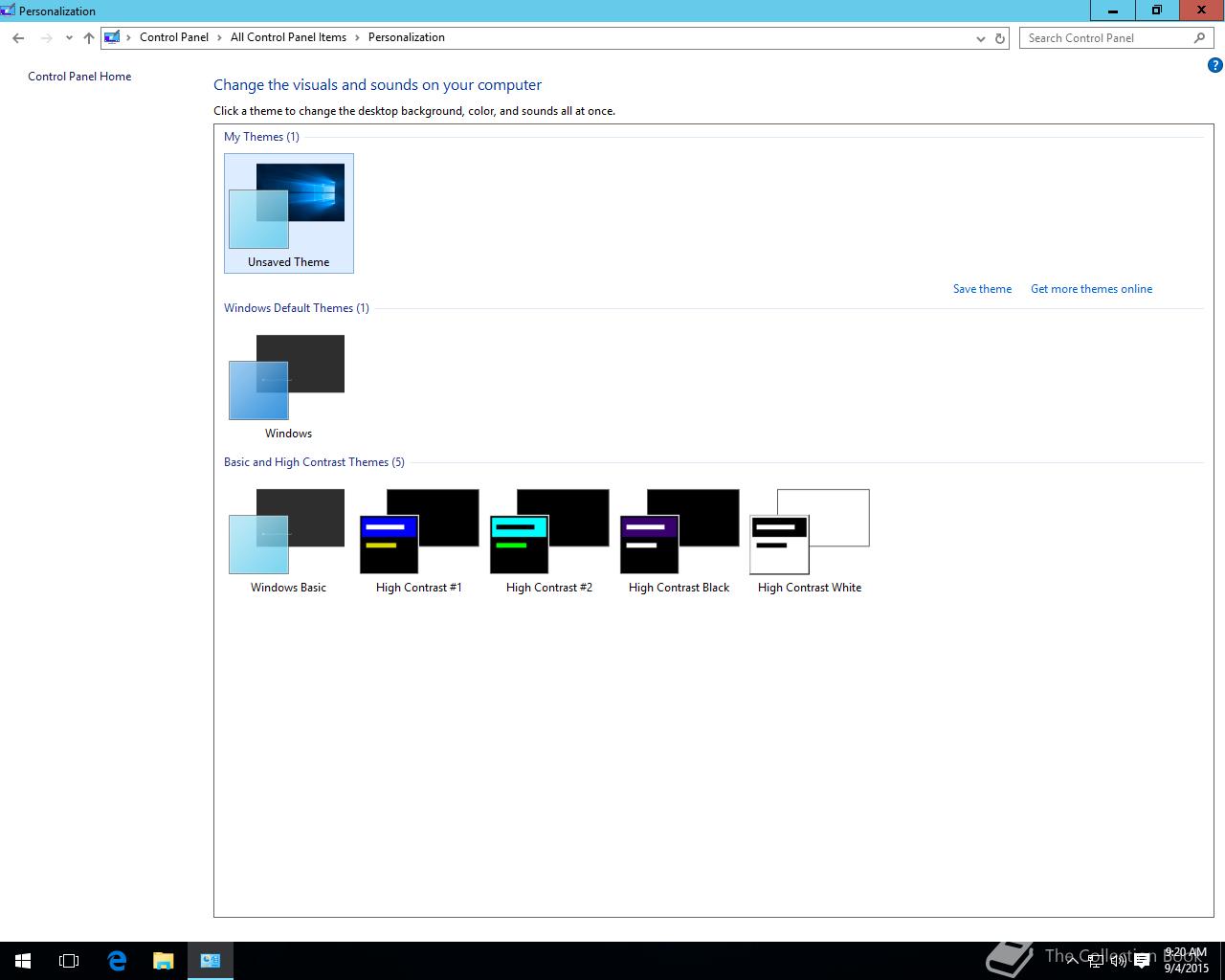1225x980 pixels.
Task: Click the search magnifier icon
Action: [x=1199, y=38]
